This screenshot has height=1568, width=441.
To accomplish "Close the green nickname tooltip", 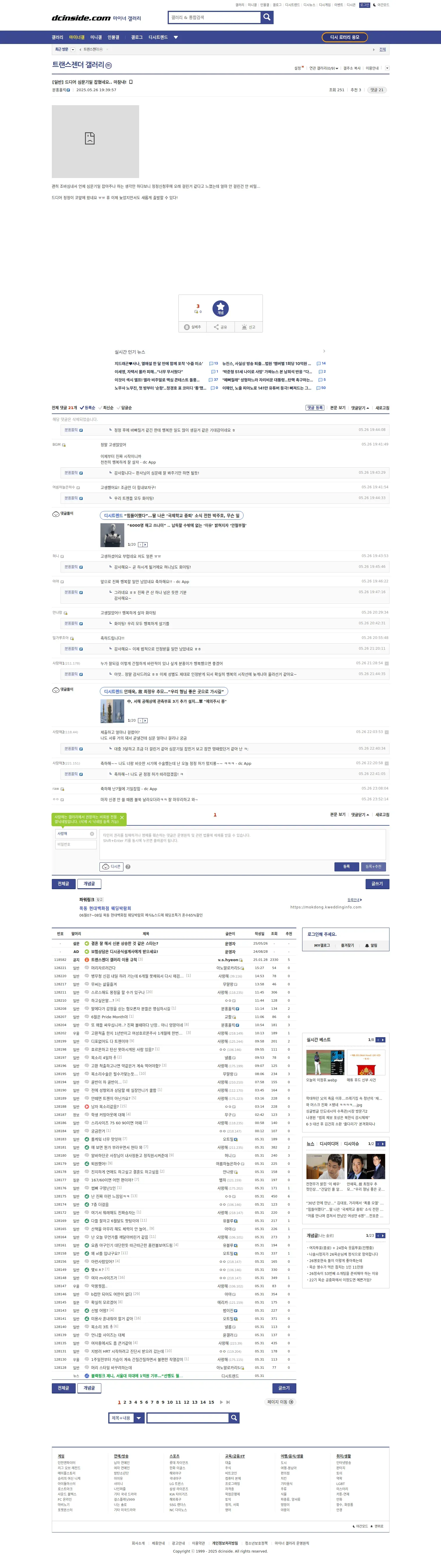I will [x=122, y=818].
